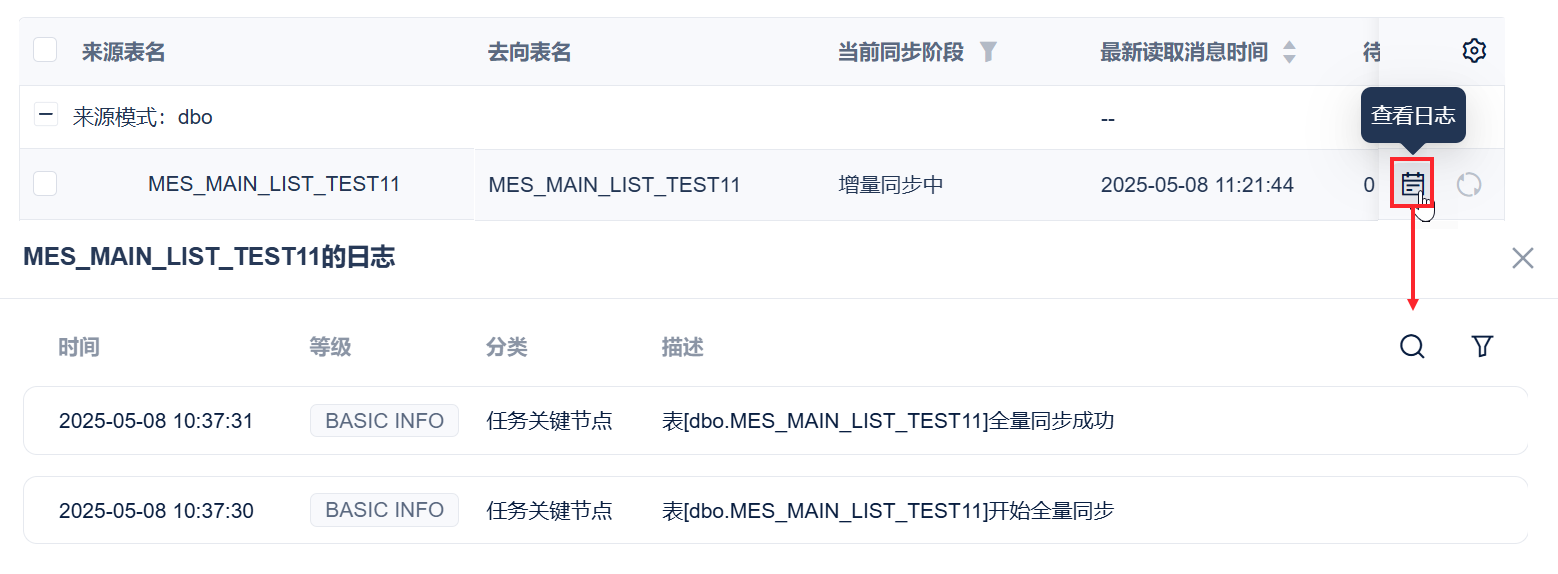The image size is (1558, 574).
Task: Click the resync icon in the table row
Action: [x=1468, y=184]
